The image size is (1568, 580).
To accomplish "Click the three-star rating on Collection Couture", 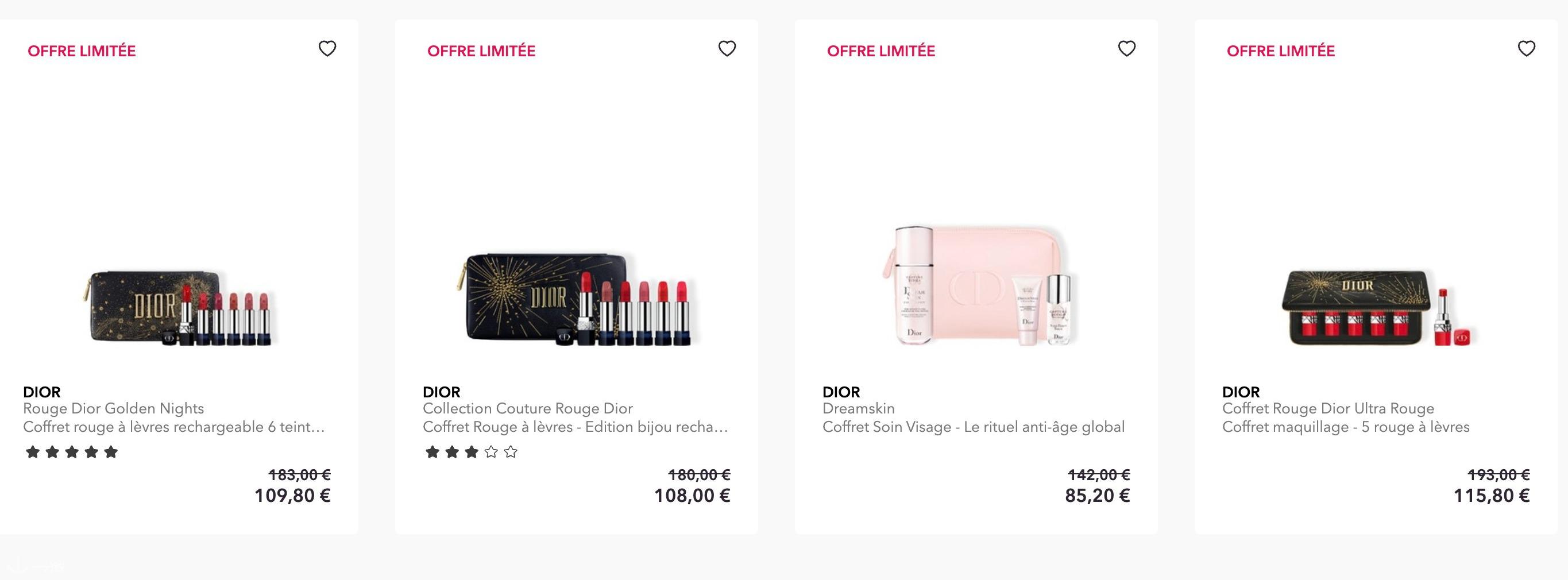I will (x=472, y=452).
